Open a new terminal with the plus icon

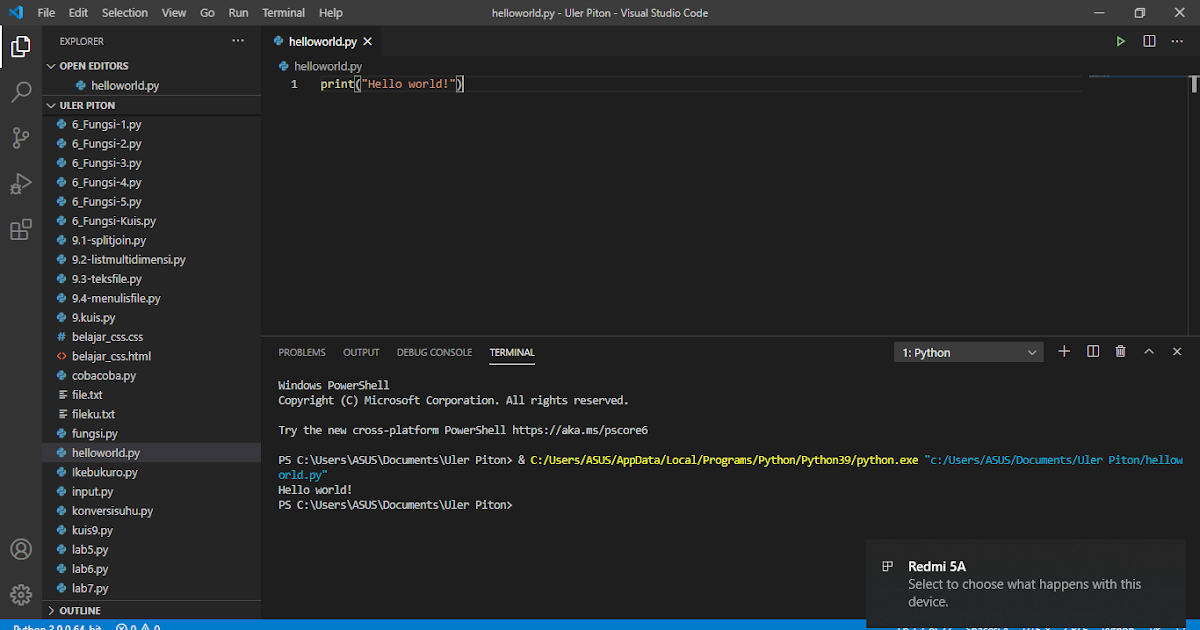[1064, 351]
